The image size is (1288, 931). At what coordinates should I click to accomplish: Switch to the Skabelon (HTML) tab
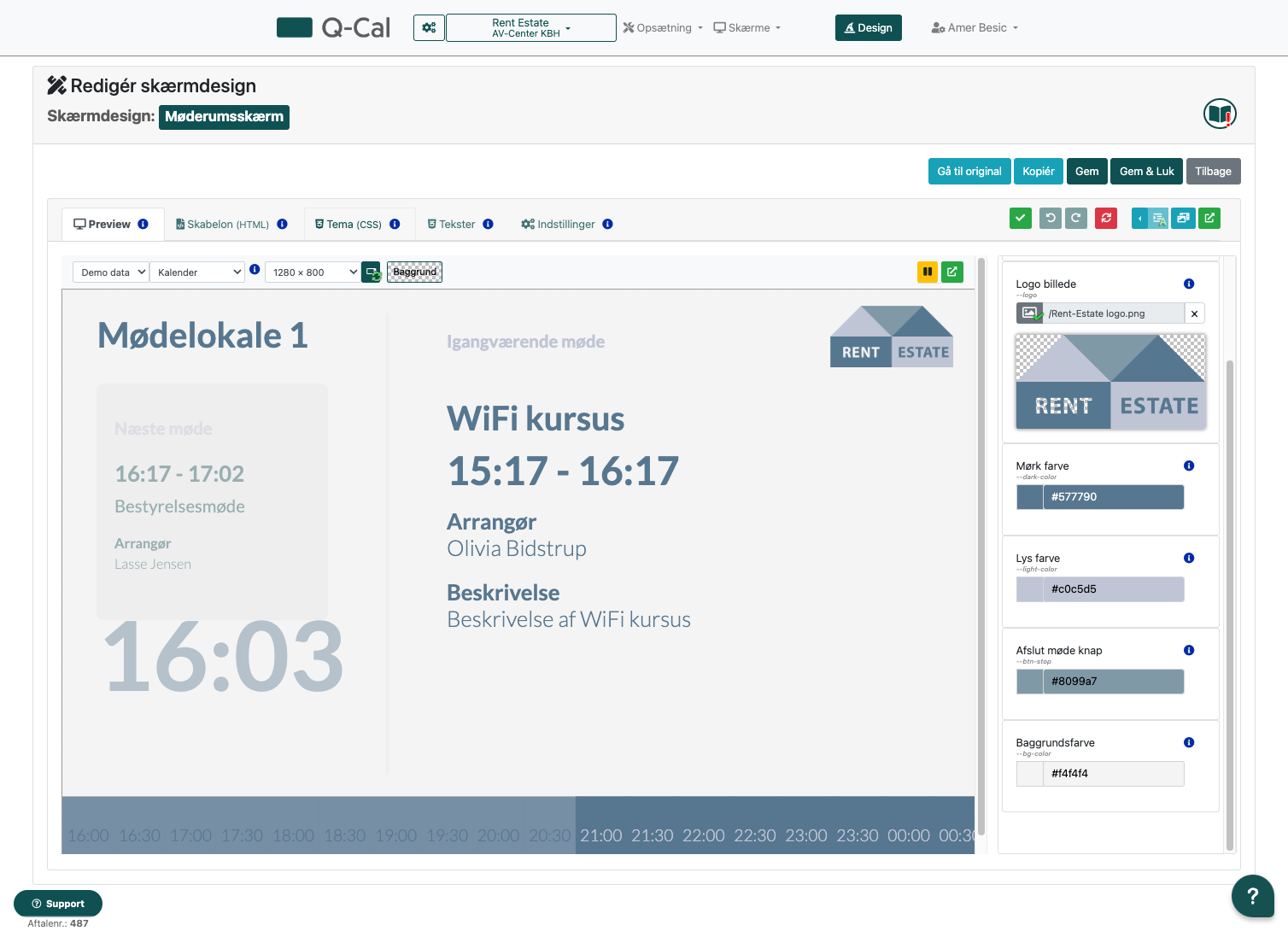click(223, 224)
